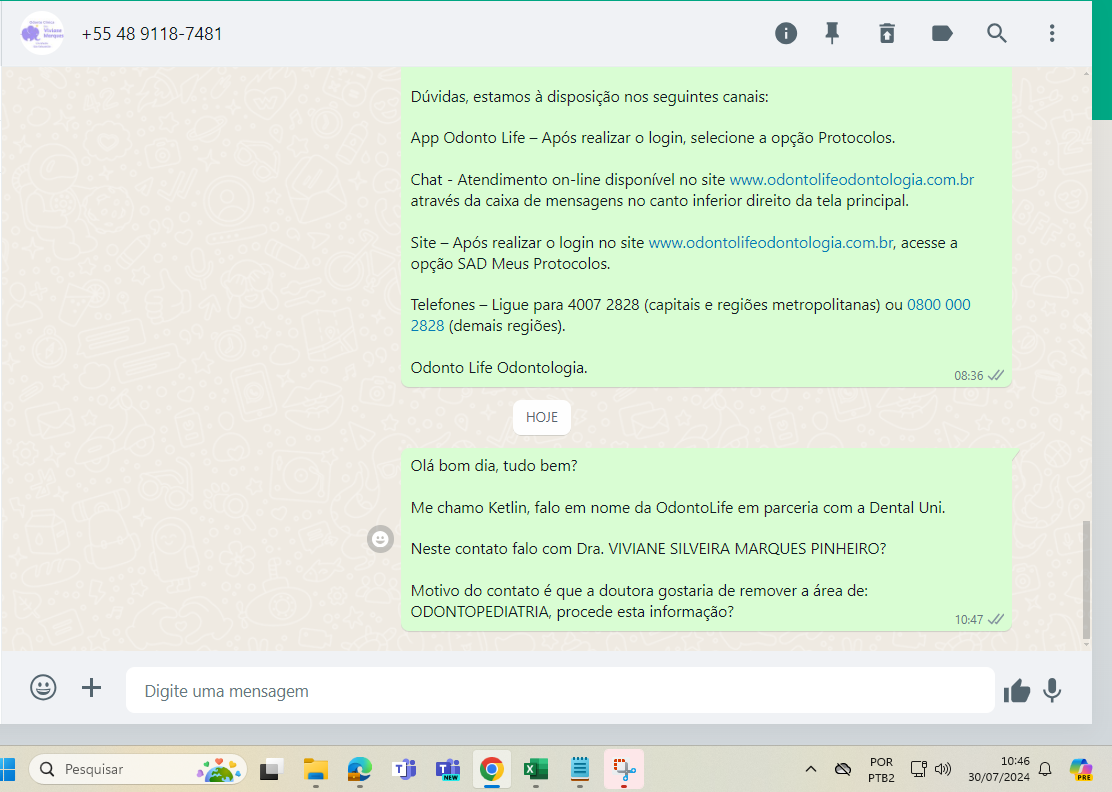Click the HOJE date divider badge

click(x=542, y=418)
